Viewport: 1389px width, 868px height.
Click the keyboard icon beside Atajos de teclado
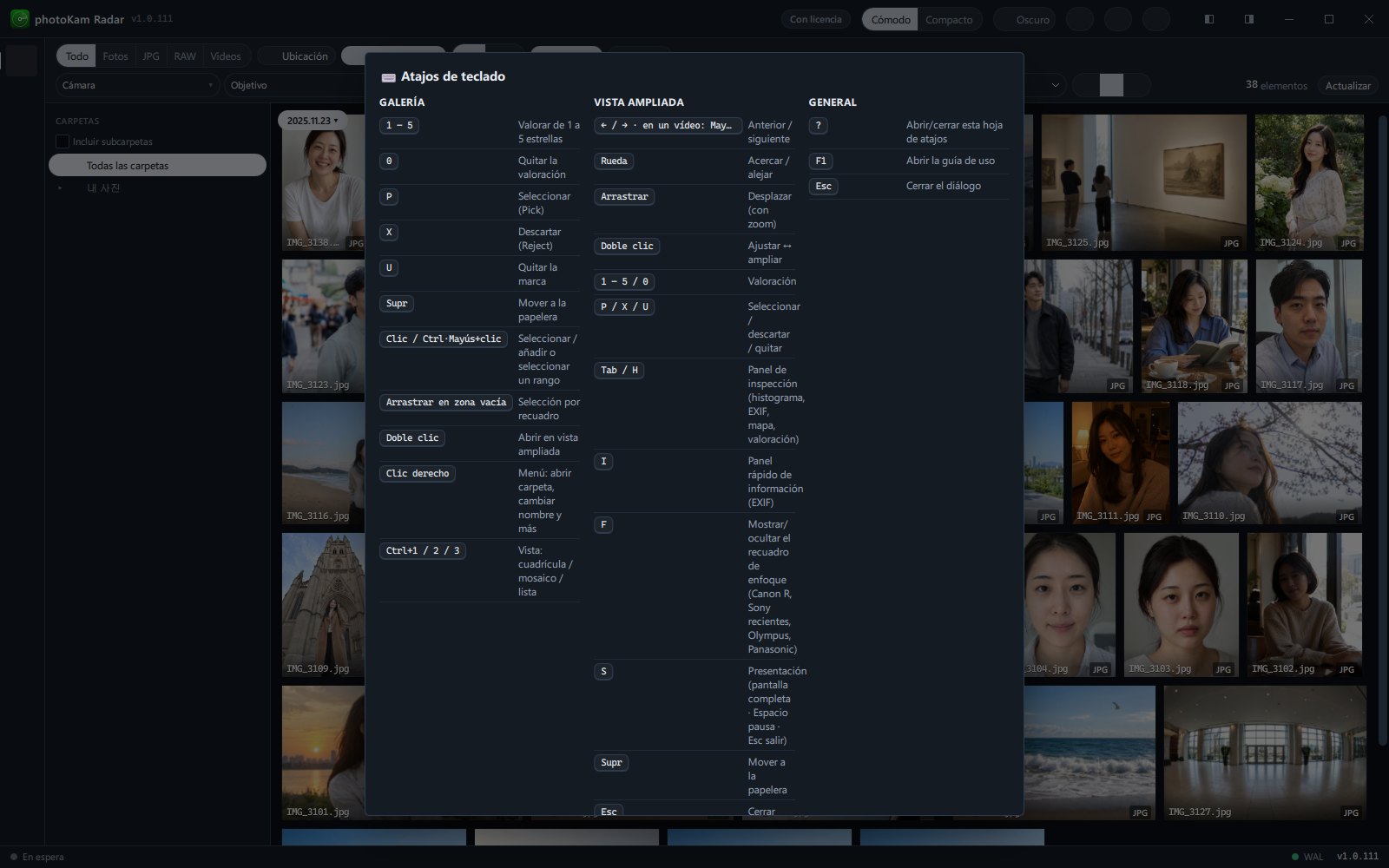pos(389,77)
